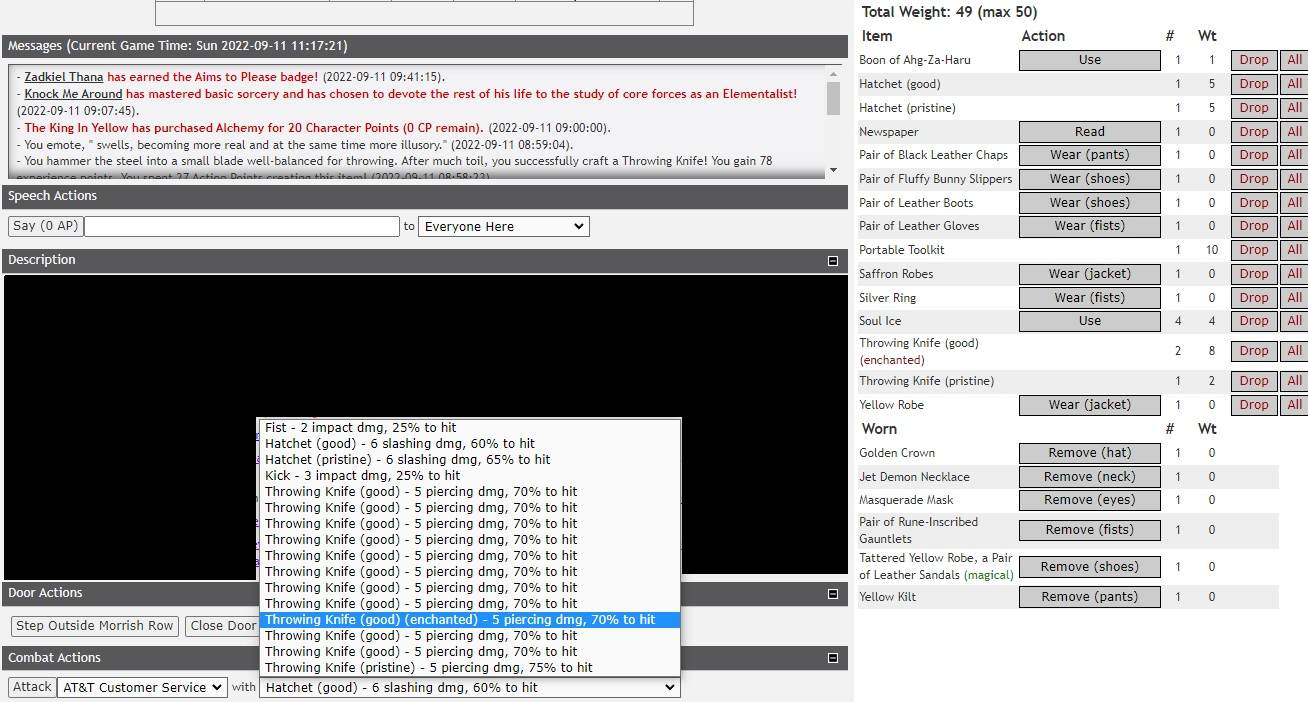
Task: Drop All Saffron Robes
Action: pos(1295,274)
